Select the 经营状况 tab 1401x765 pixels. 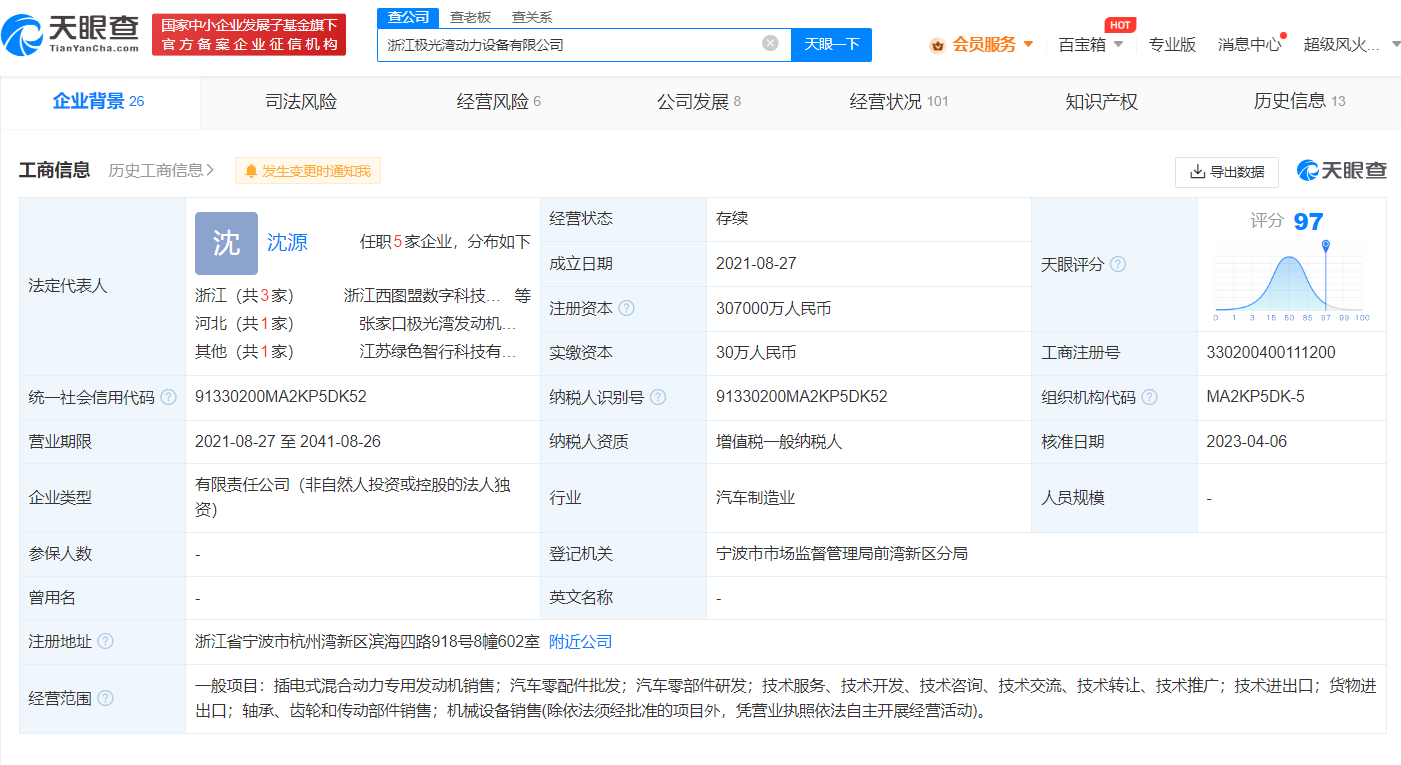(888, 101)
